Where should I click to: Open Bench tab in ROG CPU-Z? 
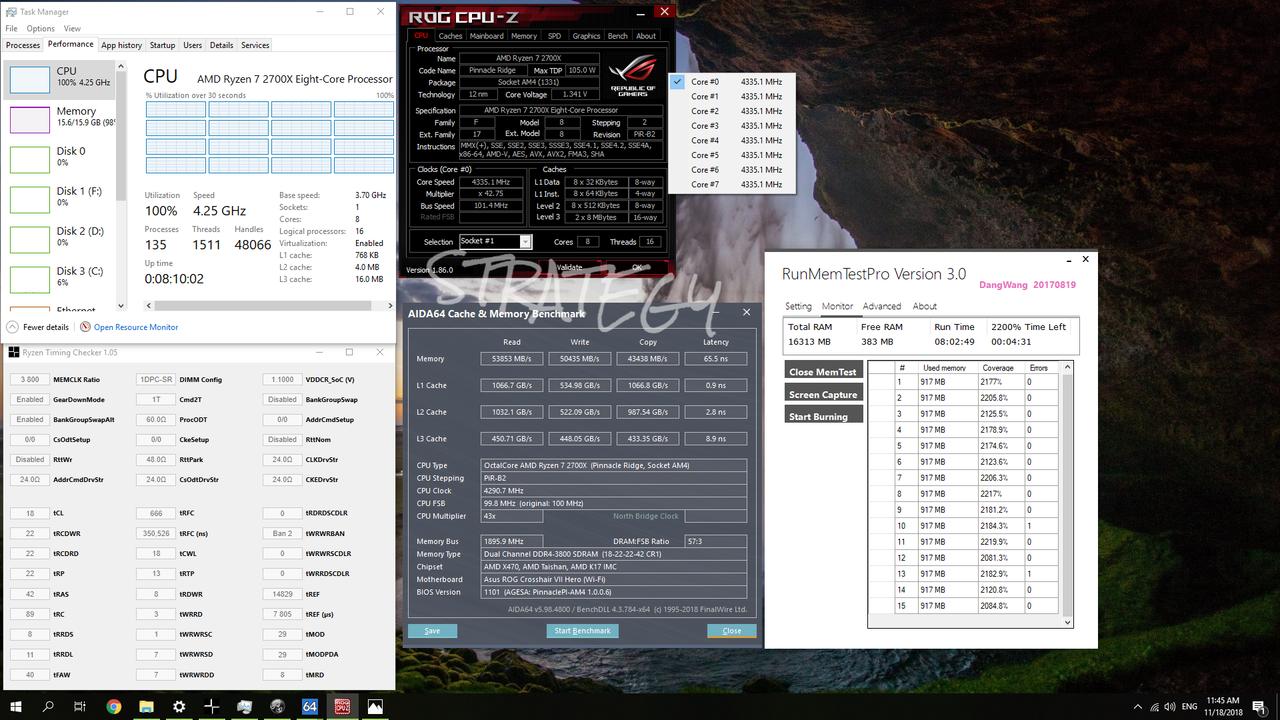(618, 36)
